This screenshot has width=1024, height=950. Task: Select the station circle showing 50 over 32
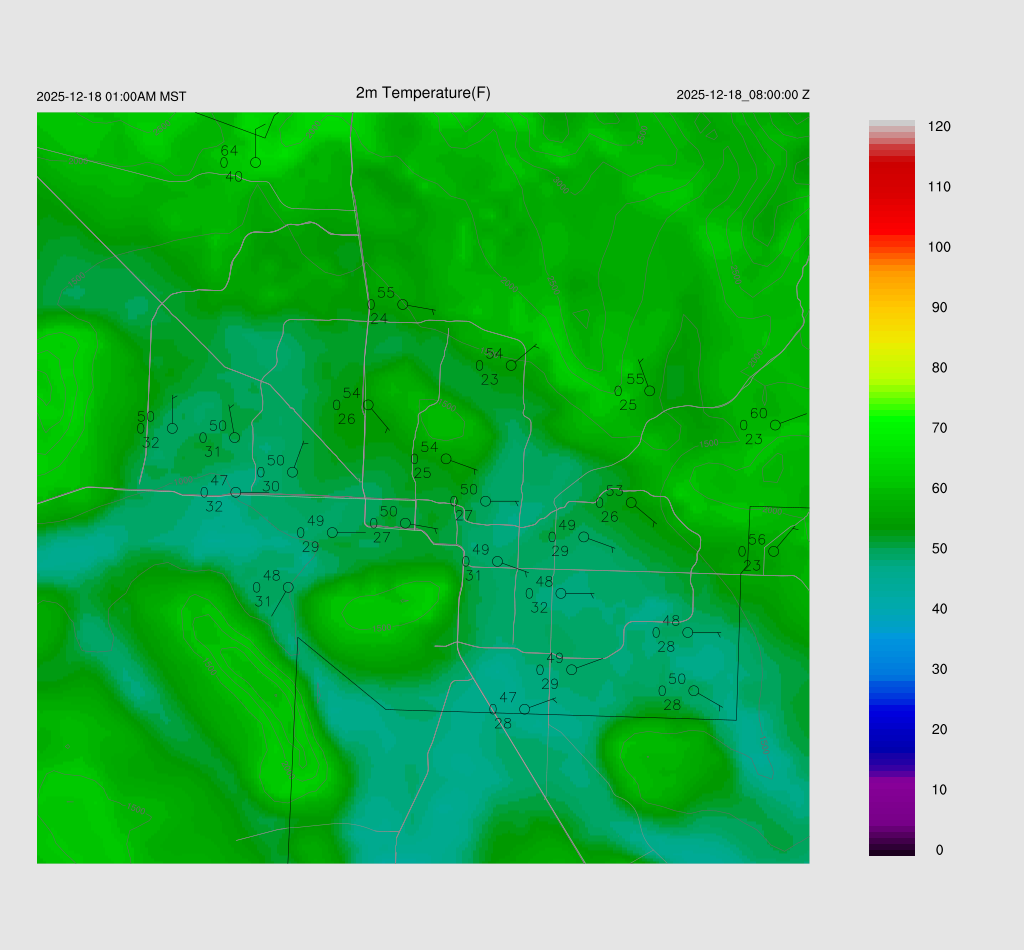pos(172,428)
